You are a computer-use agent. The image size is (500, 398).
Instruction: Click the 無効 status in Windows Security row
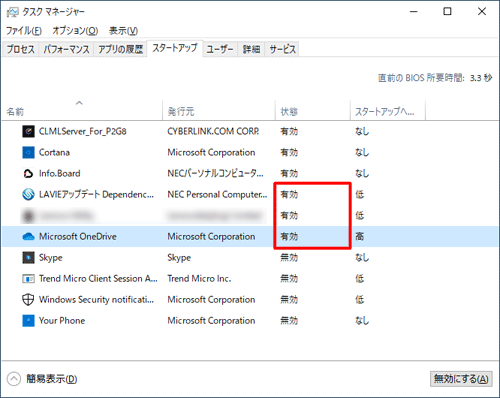tap(289, 300)
